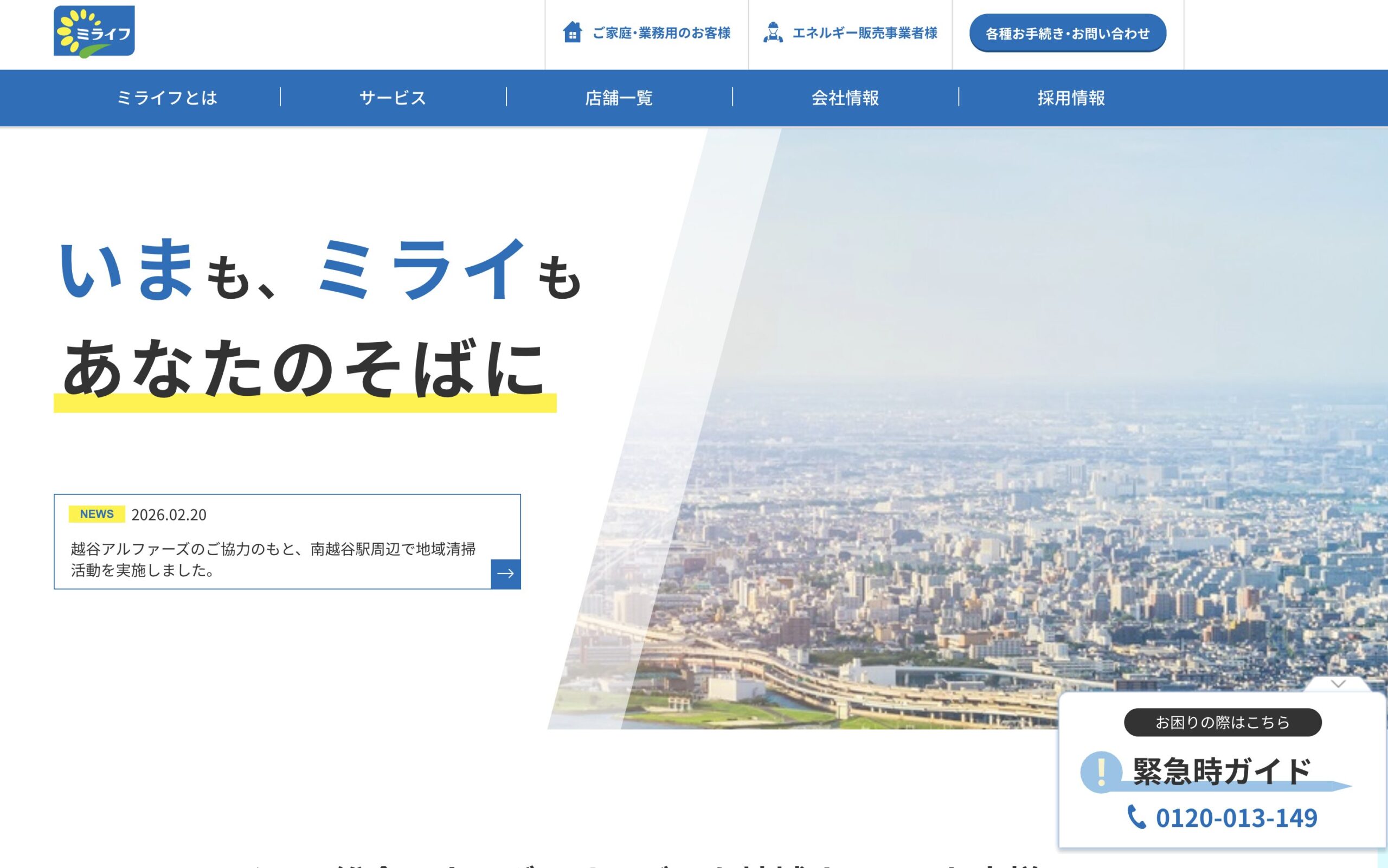Click the worker icon for energy dealers
Screen dimensions: 1388x868
click(773, 33)
